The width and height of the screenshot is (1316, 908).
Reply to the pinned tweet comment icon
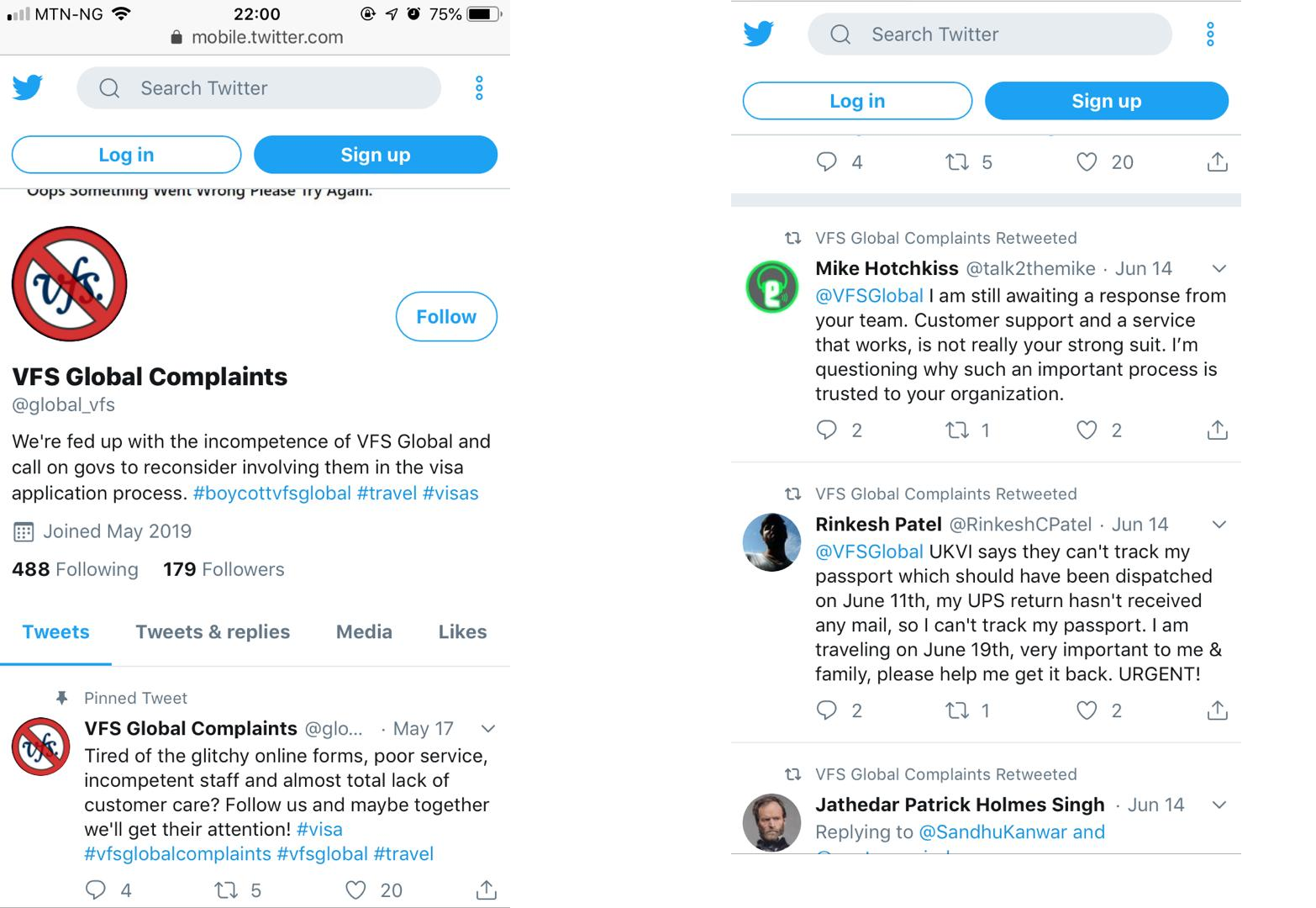96,890
